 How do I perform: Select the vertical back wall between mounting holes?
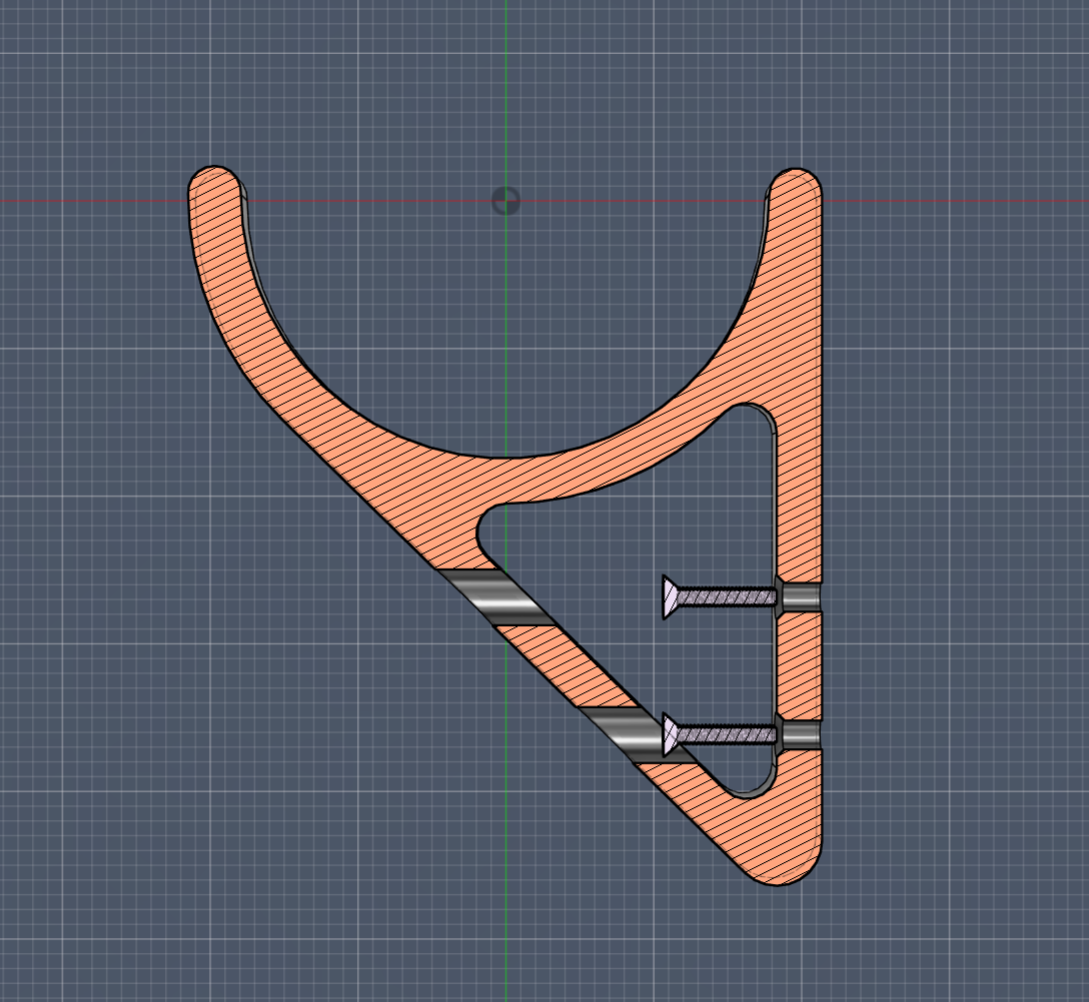click(x=799, y=666)
